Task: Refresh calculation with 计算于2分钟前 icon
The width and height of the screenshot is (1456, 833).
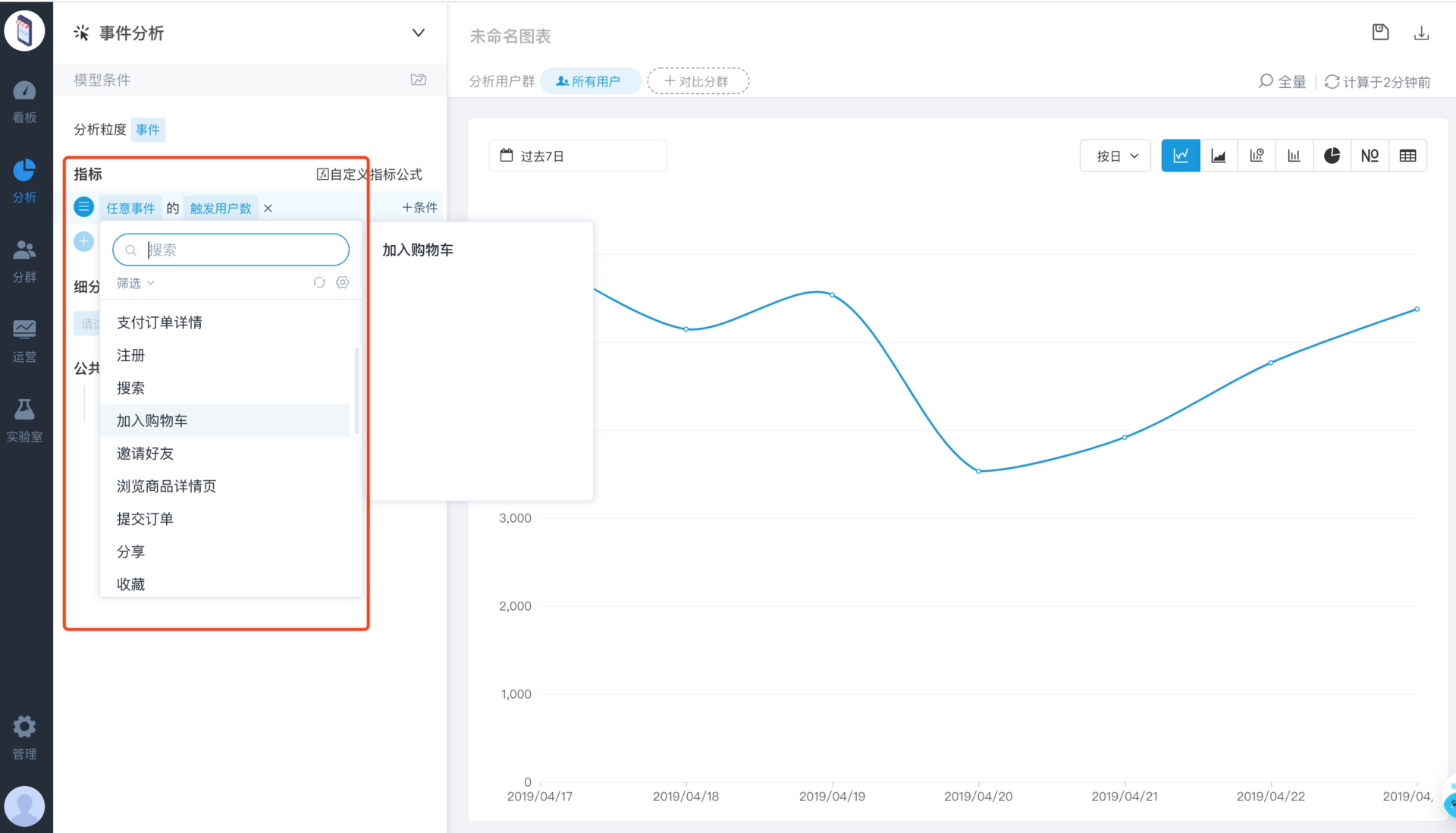Action: click(x=1332, y=82)
